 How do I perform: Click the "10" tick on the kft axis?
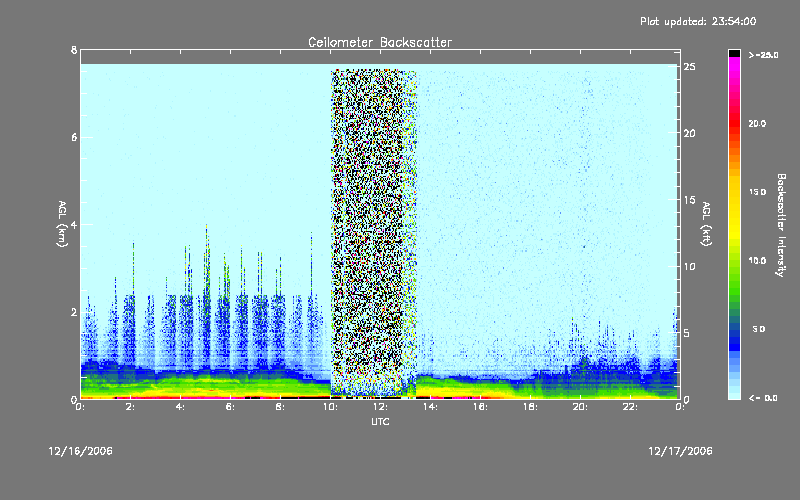pos(689,266)
